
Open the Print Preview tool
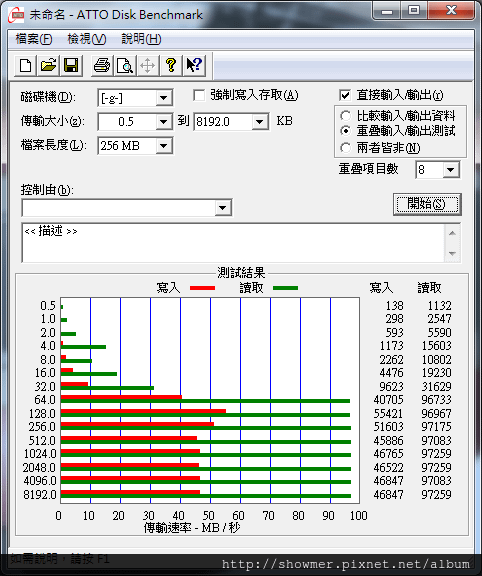(x=125, y=66)
